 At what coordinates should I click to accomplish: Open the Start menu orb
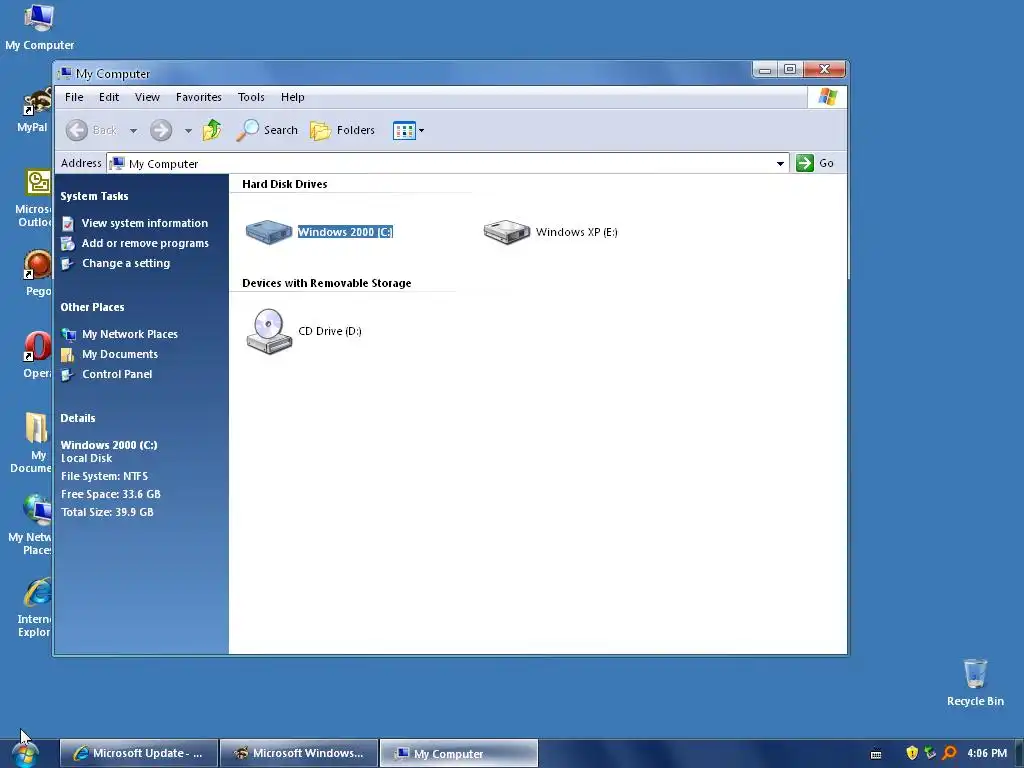pos(25,754)
